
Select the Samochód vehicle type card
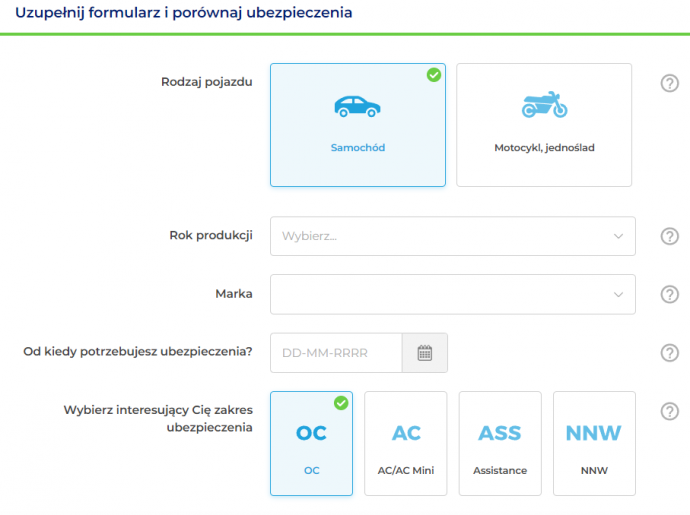358,125
